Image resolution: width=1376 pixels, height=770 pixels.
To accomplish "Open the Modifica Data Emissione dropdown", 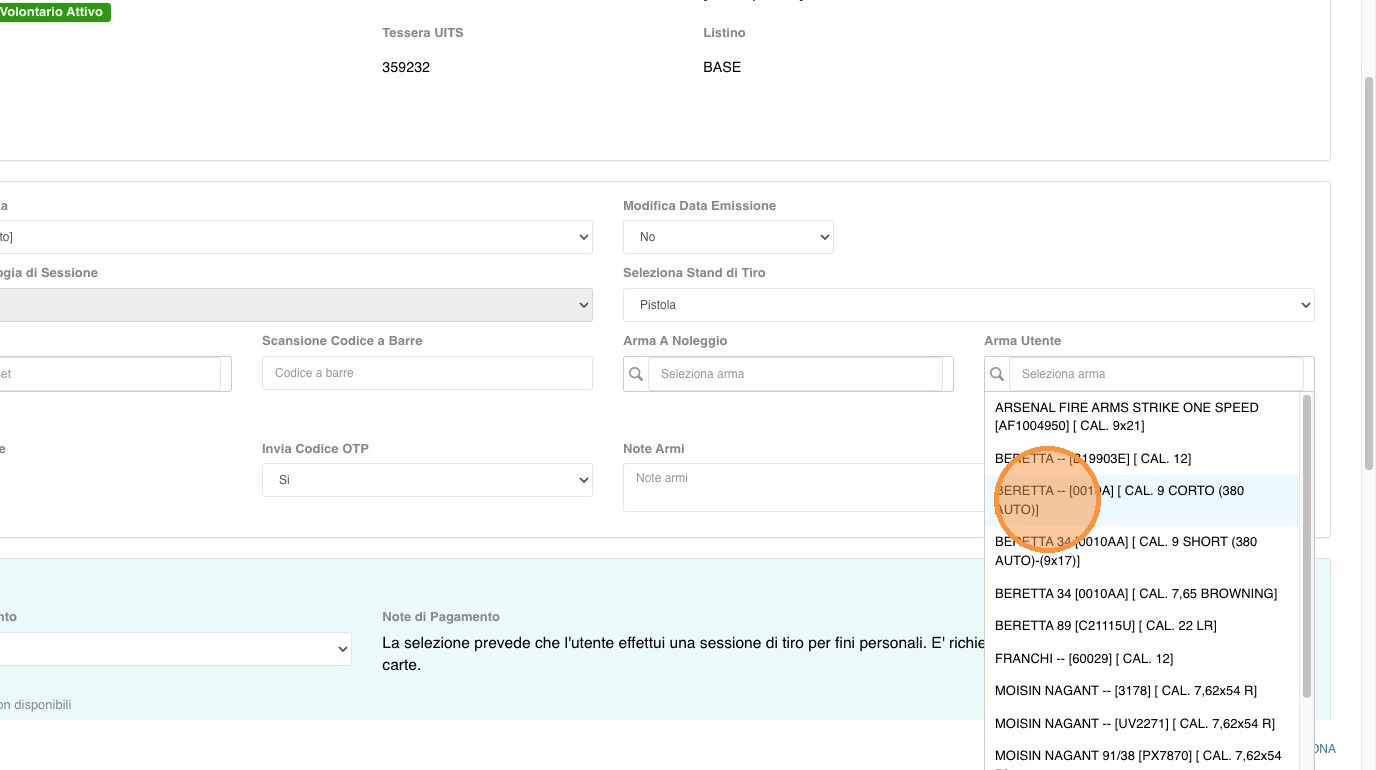I will tap(728, 237).
